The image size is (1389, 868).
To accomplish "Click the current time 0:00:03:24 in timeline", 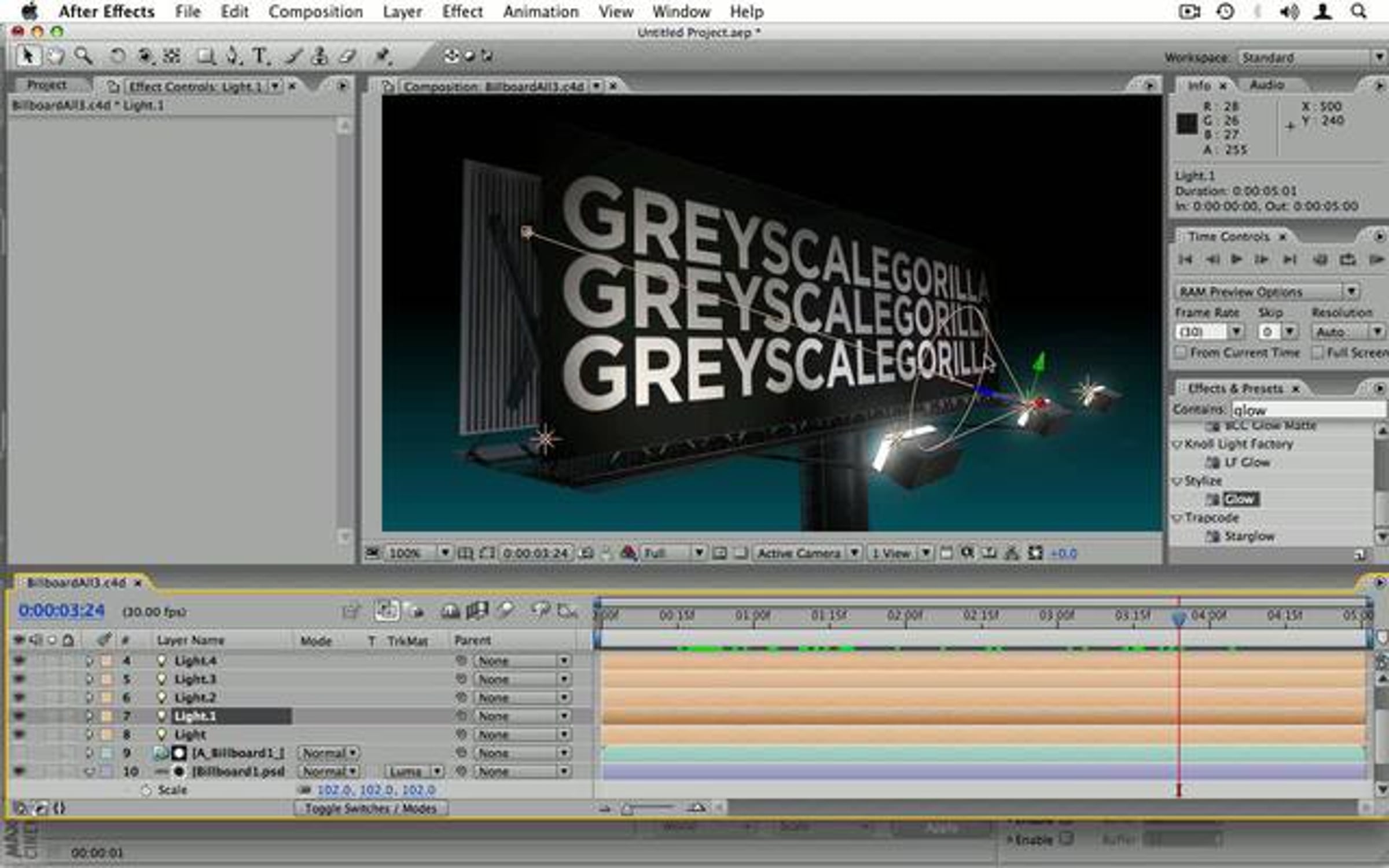I will (x=62, y=610).
